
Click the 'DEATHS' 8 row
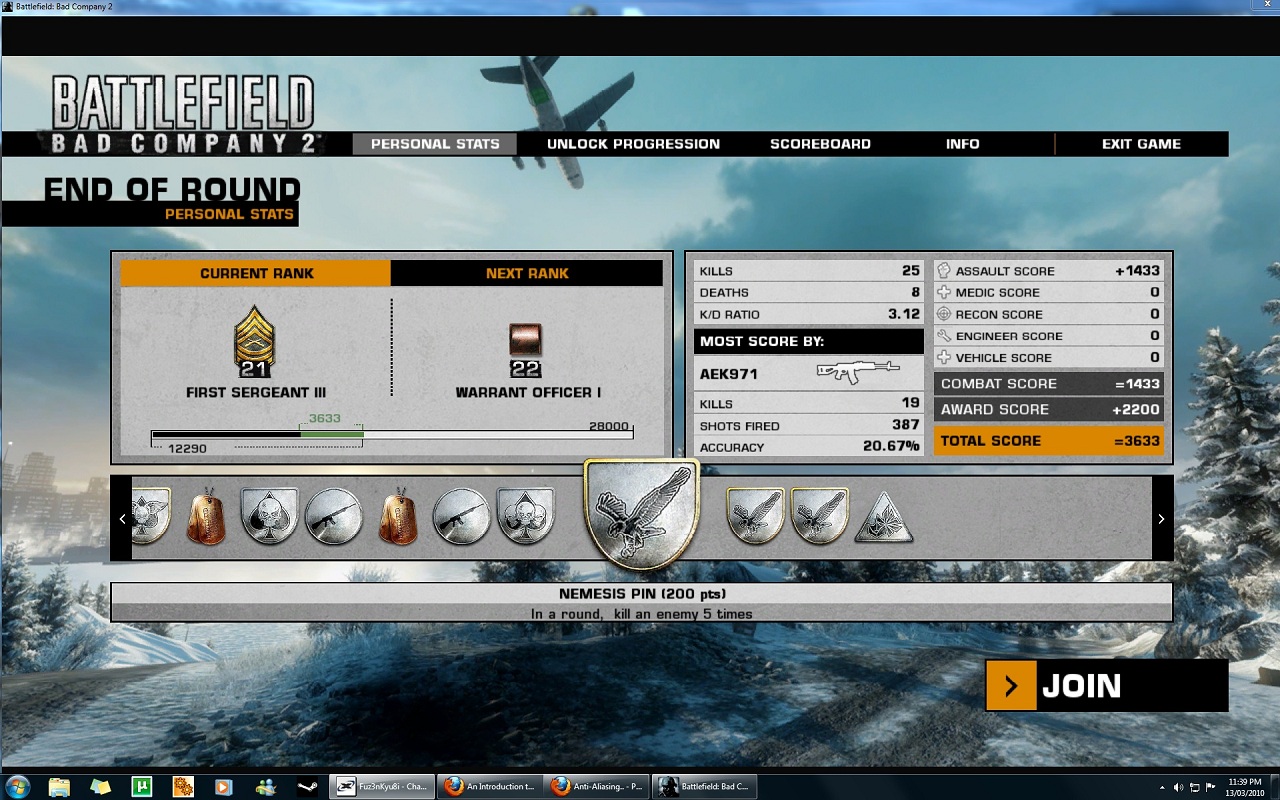809,292
